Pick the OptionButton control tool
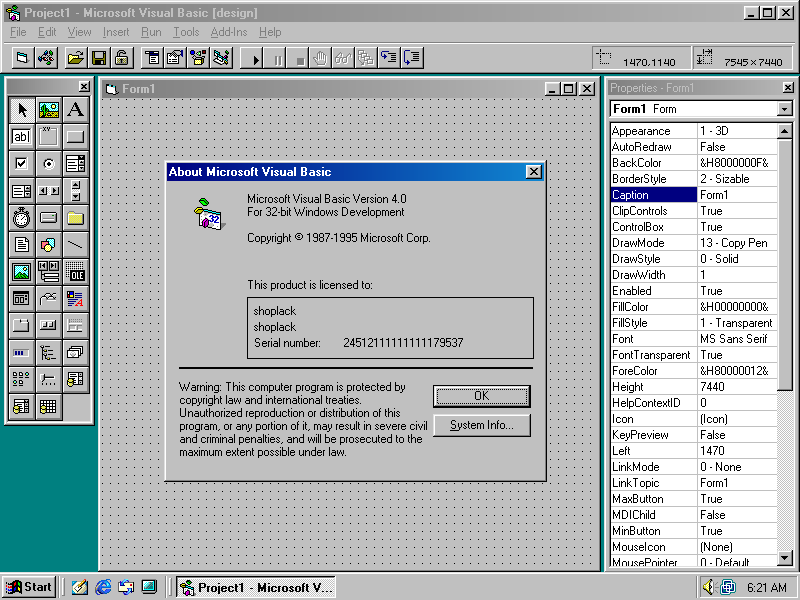Viewport: 800px width, 600px height. coord(48,164)
